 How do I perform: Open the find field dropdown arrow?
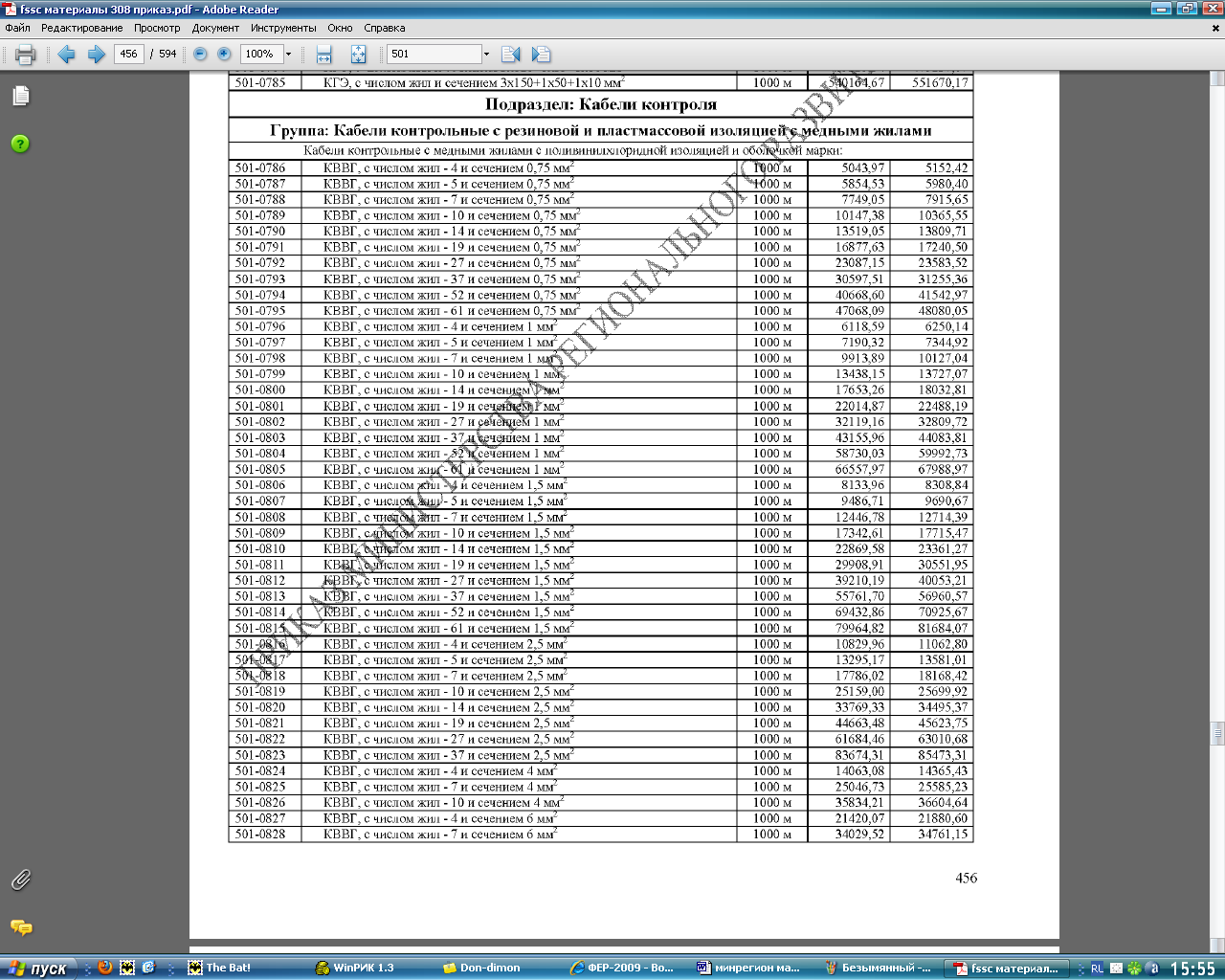[x=486, y=55]
